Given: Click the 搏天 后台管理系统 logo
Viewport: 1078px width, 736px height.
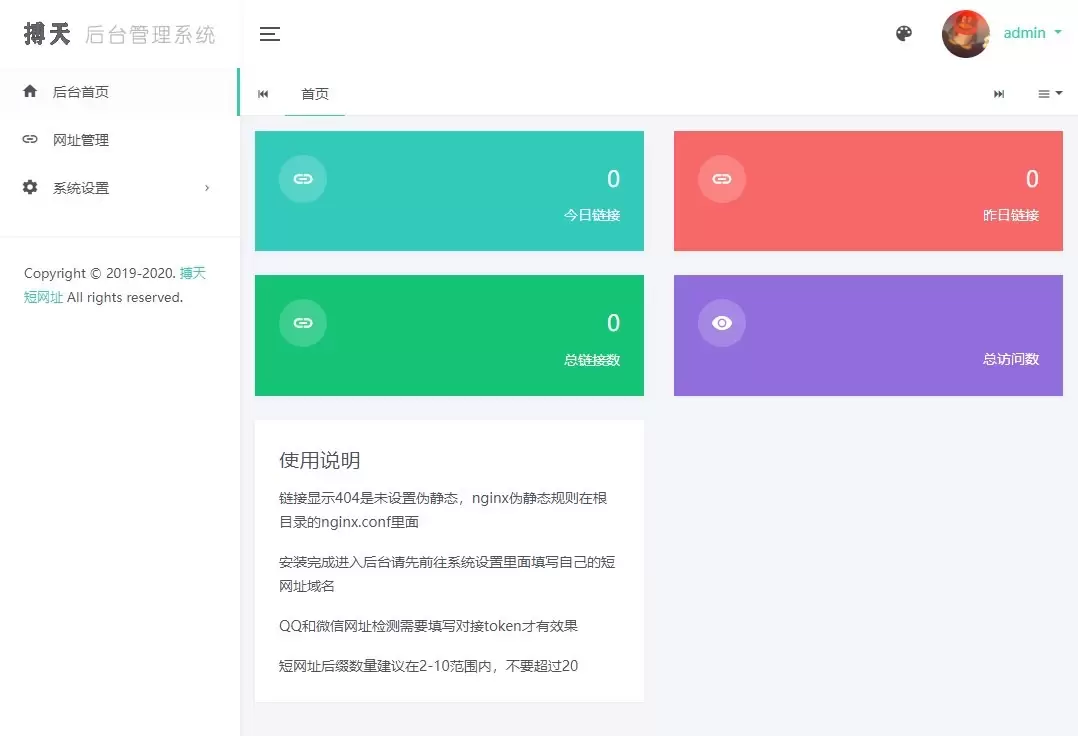Looking at the screenshot, I should tap(119, 34).
